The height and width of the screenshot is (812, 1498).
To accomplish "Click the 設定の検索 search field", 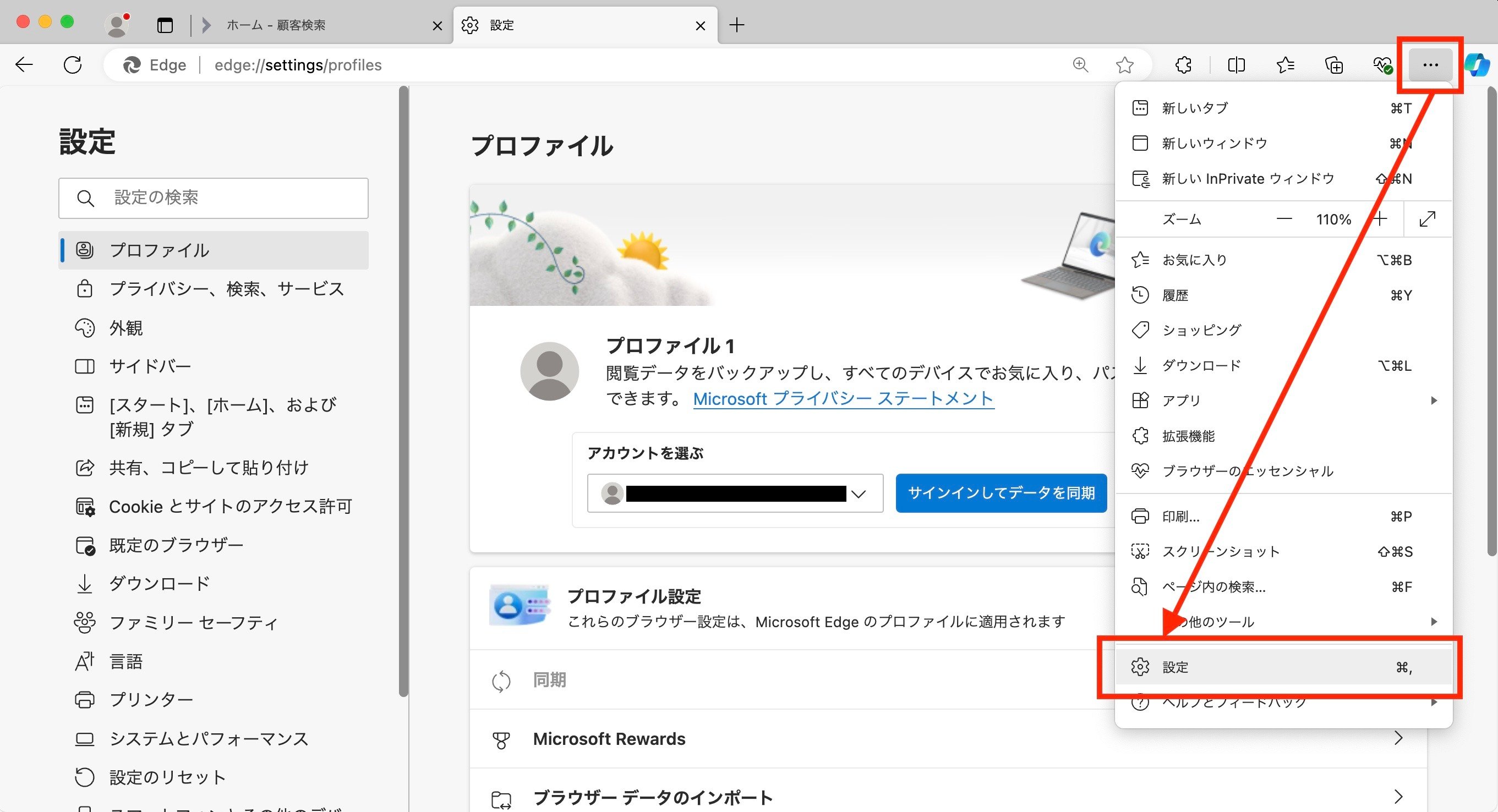I will coord(214,198).
